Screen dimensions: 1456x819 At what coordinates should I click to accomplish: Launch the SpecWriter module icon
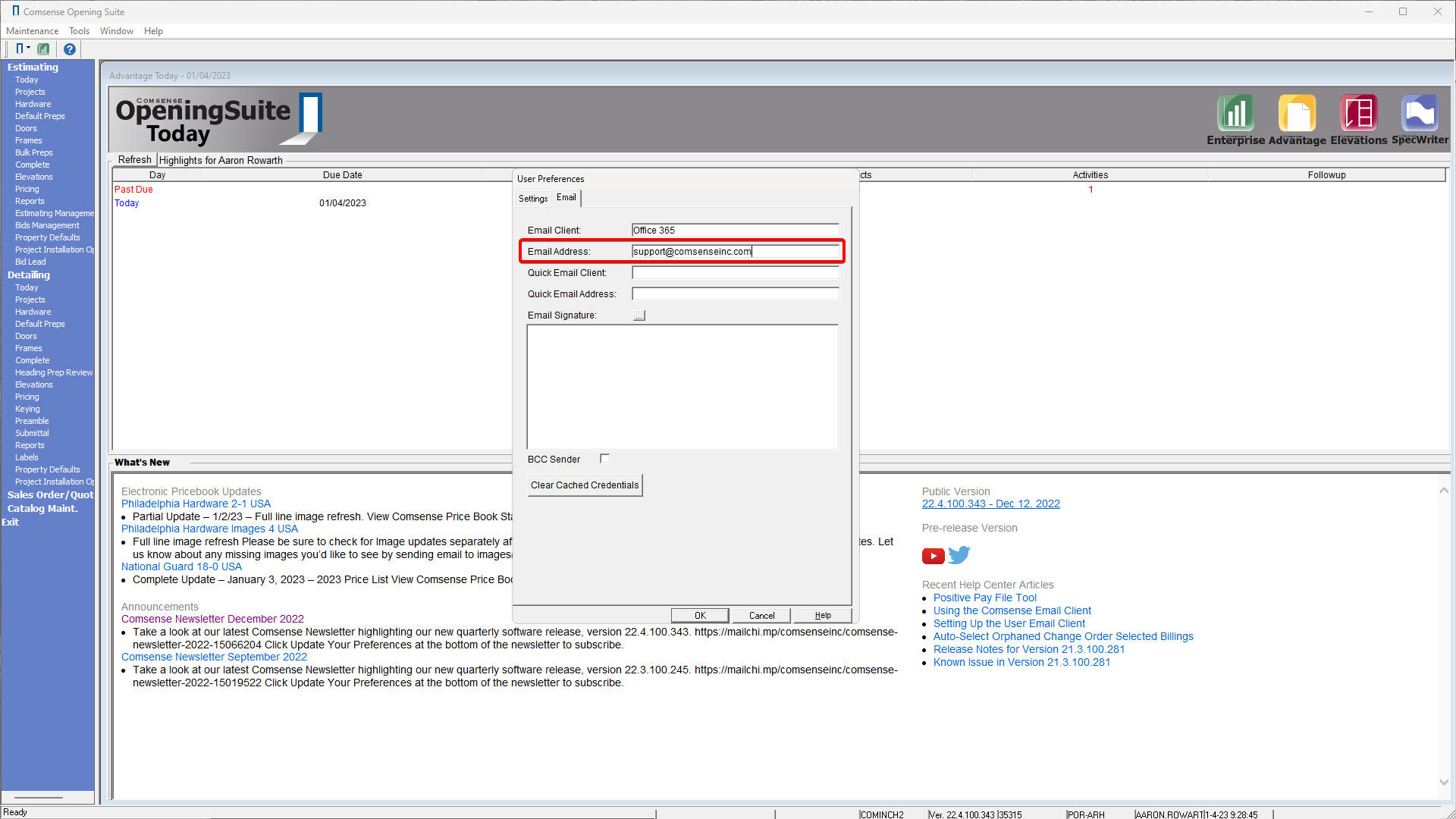(1420, 120)
